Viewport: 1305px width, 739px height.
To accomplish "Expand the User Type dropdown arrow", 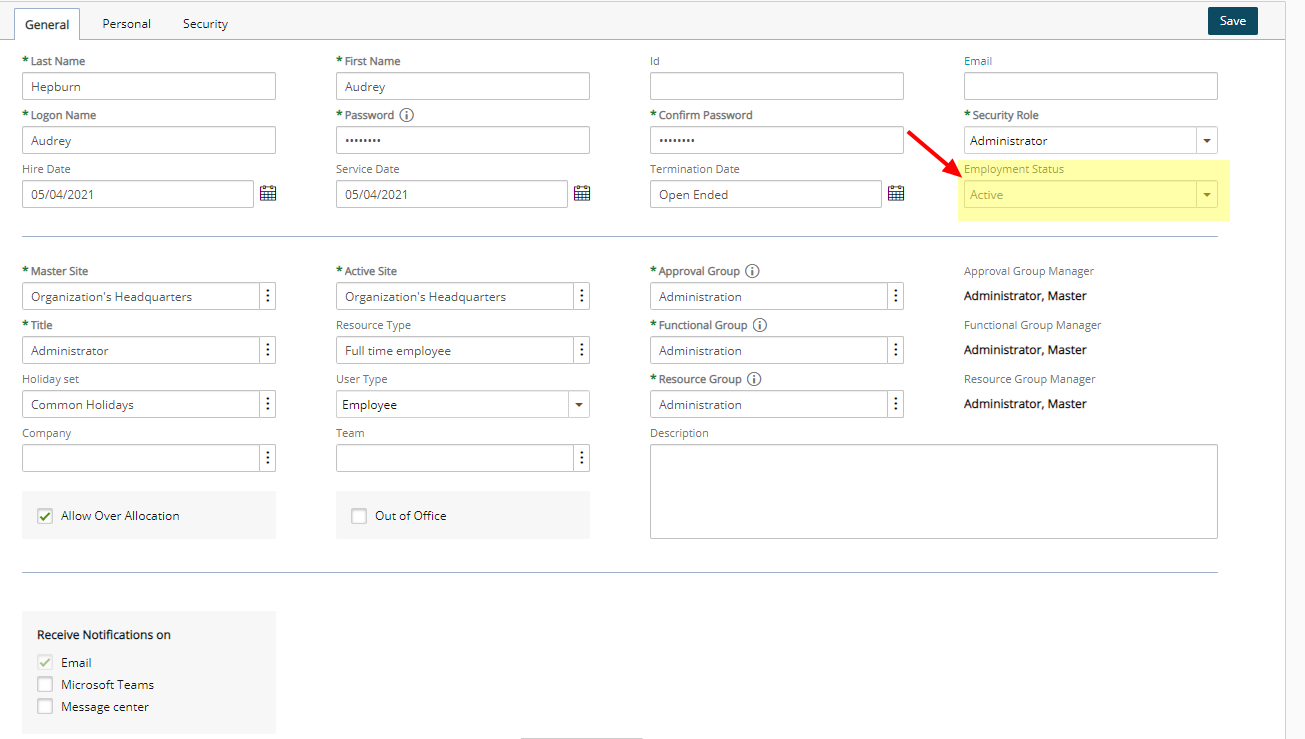I will pos(579,405).
